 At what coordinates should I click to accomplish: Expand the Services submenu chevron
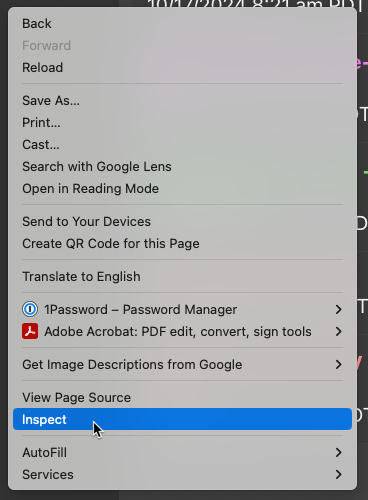(338, 474)
